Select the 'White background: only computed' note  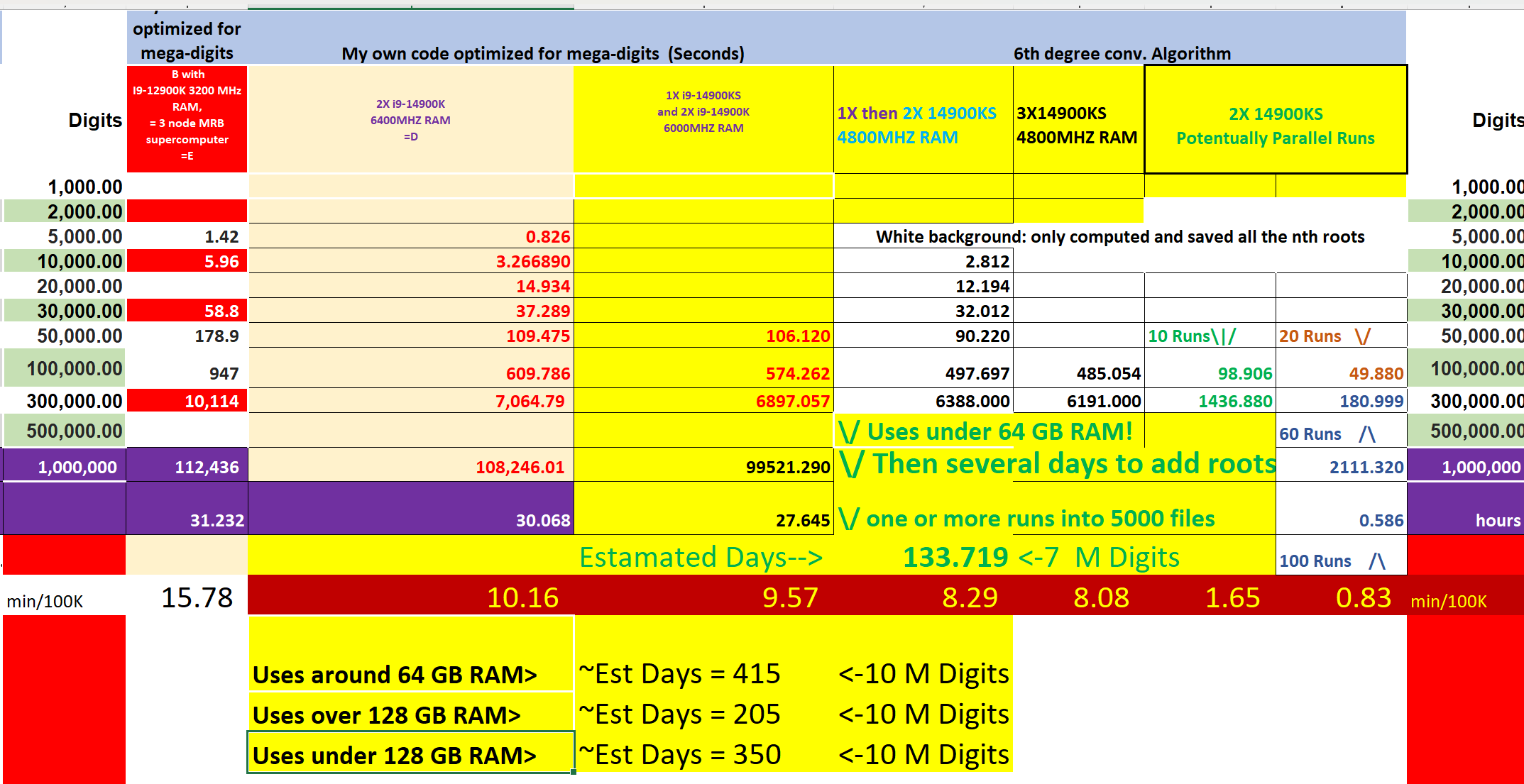point(1119,236)
